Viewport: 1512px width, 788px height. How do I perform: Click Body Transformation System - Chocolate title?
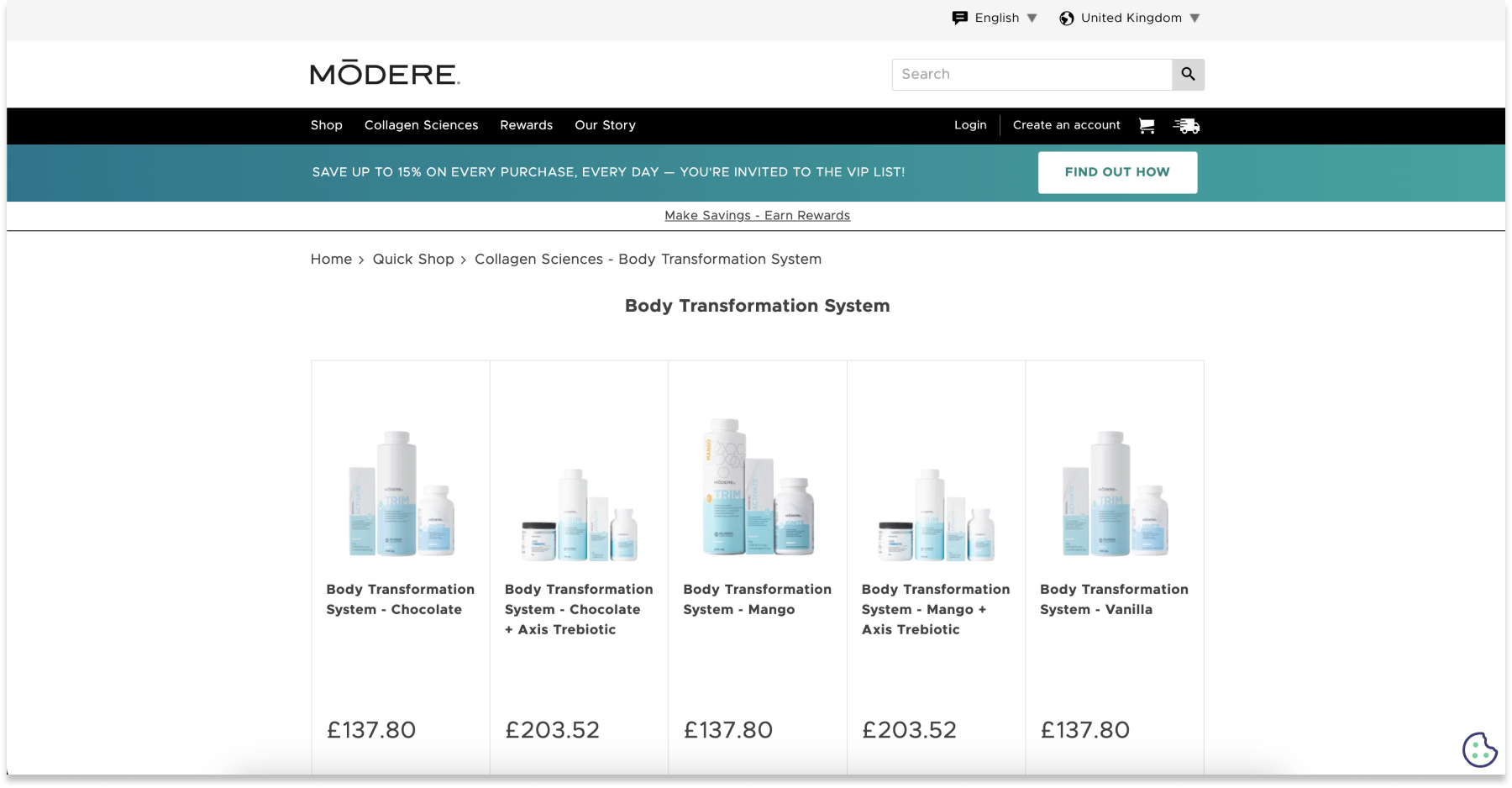[401, 600]
